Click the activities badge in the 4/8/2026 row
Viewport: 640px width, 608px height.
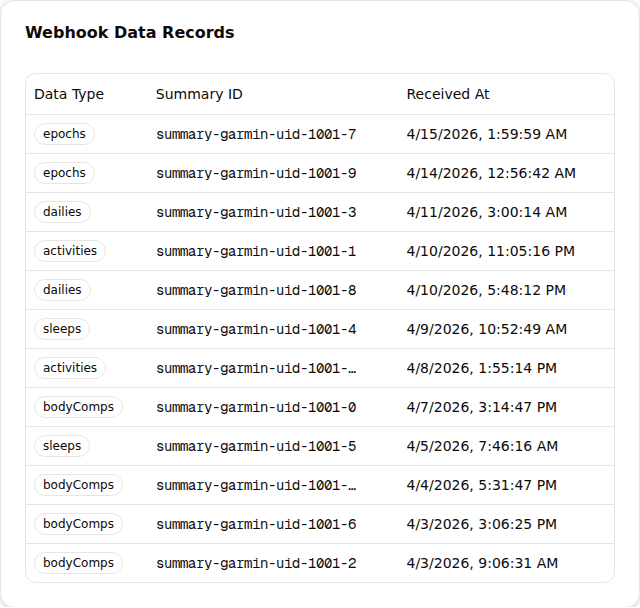(70, 368)
